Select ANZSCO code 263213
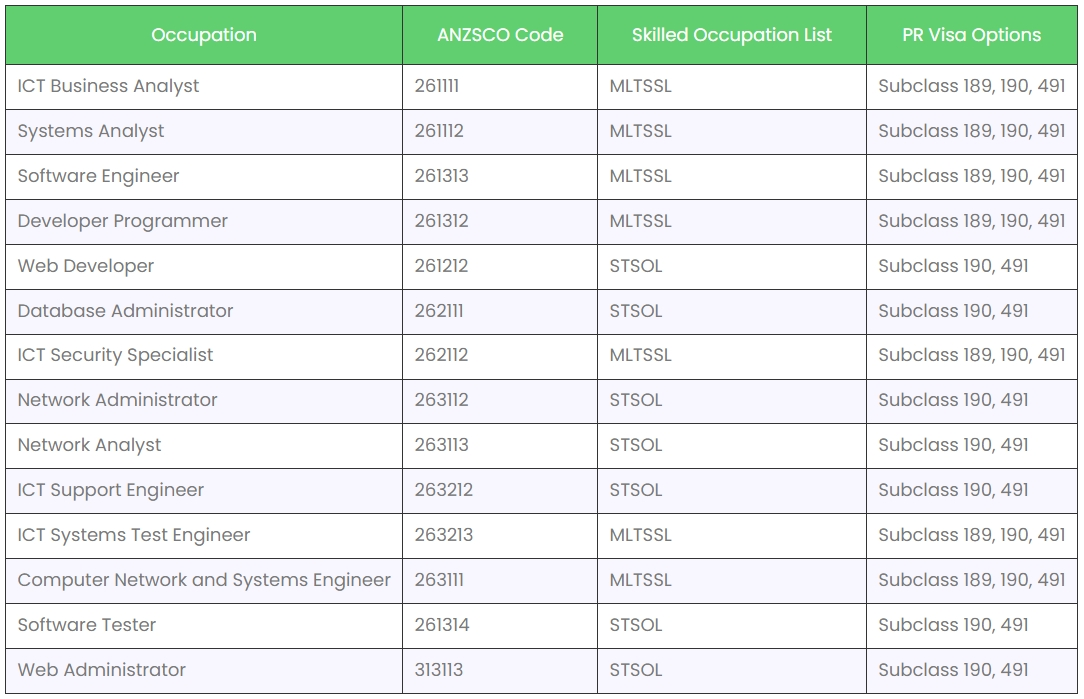1084x699 pixels. pos(443,535)
